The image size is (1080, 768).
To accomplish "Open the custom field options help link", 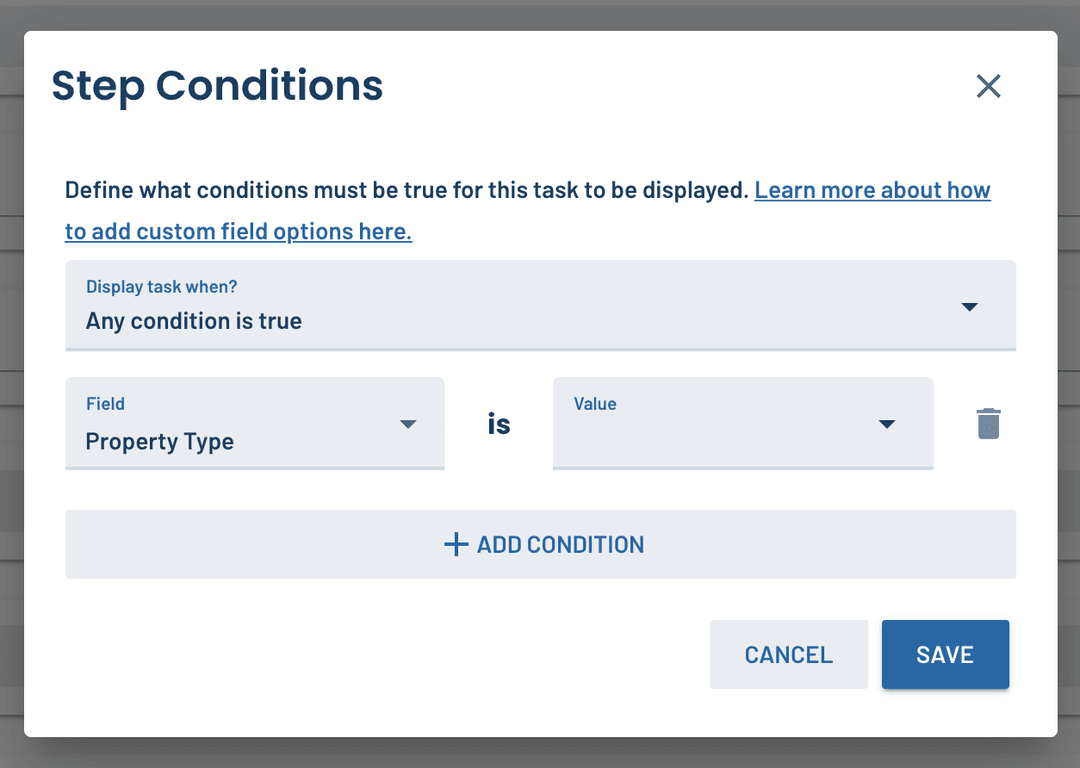I will point(870,190).
